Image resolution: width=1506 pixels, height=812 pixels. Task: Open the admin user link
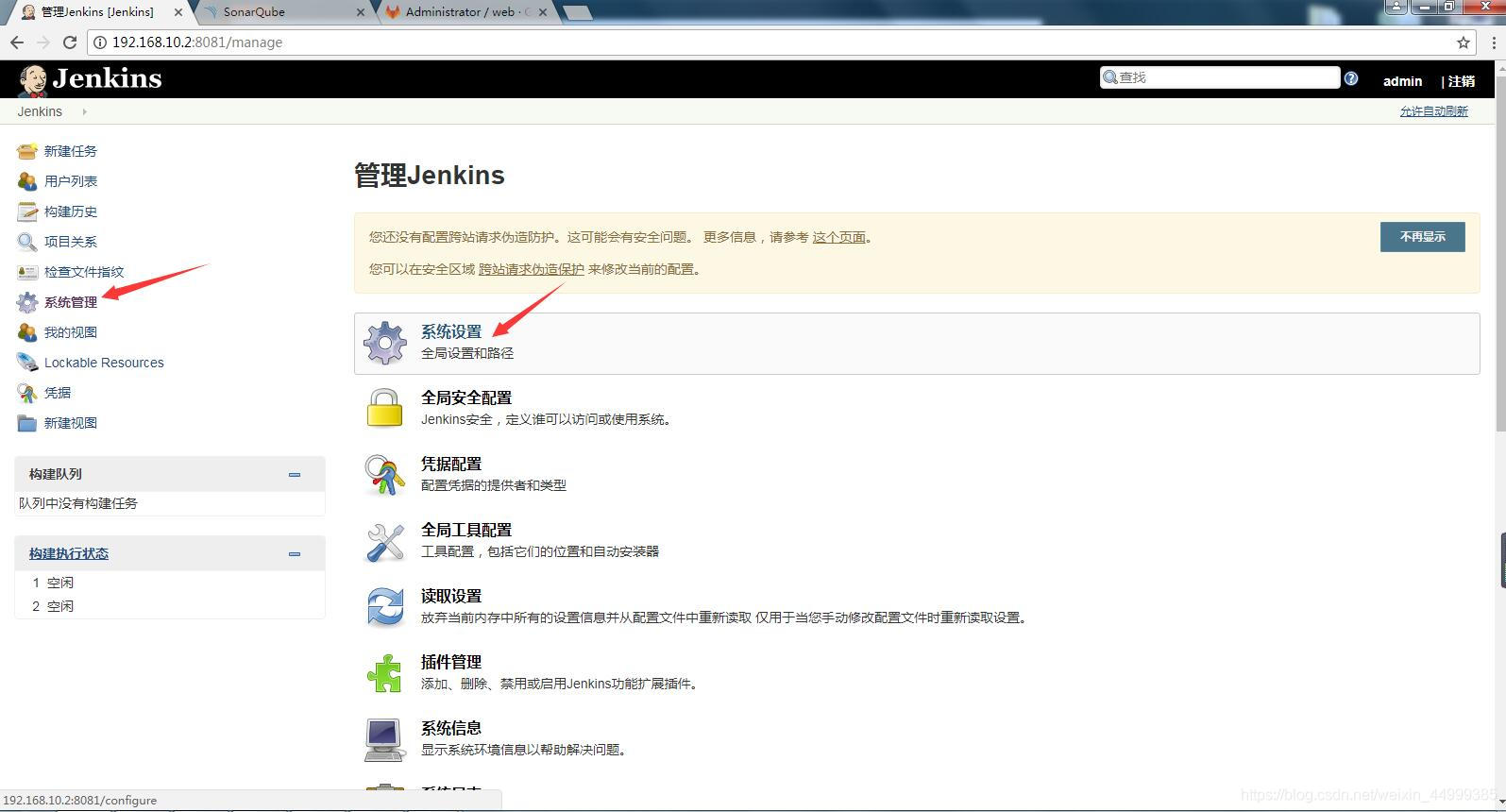tap(1402, 81)
